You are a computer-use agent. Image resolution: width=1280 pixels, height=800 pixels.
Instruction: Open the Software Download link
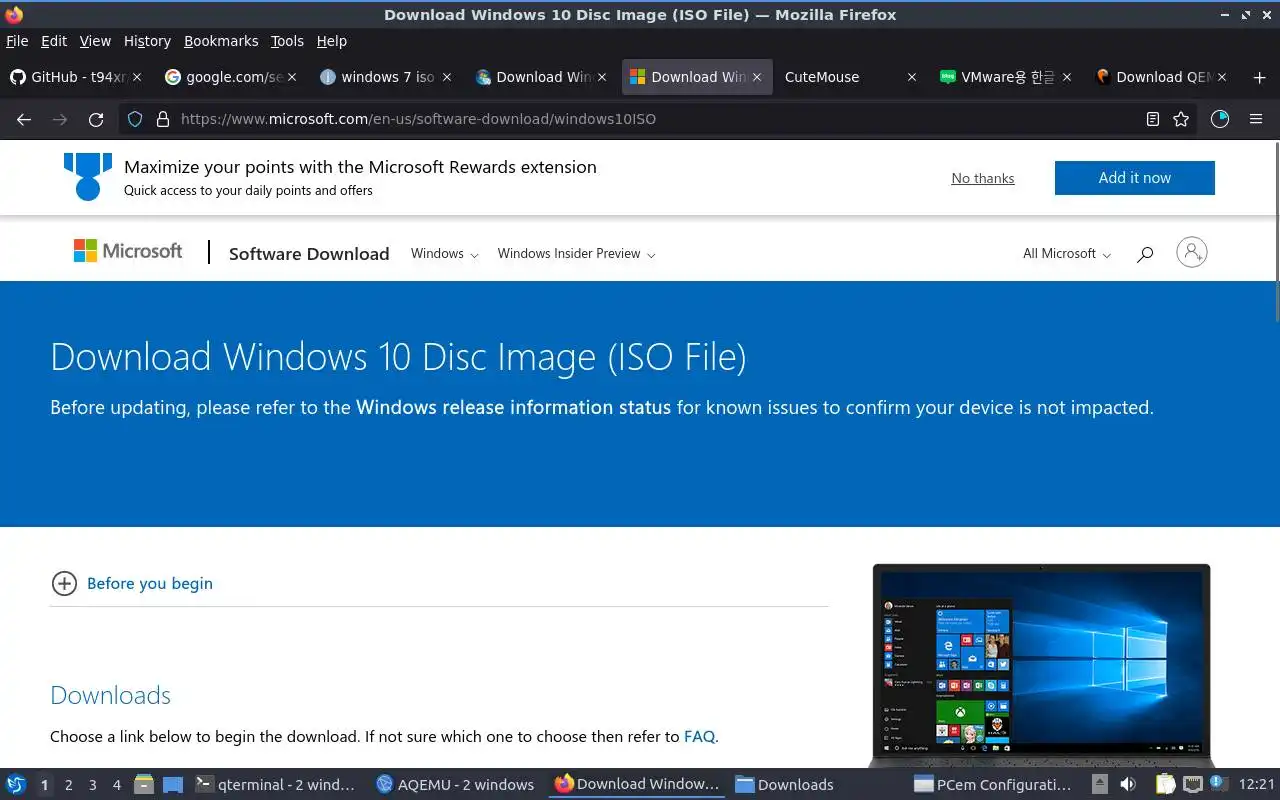pos(309,254)
